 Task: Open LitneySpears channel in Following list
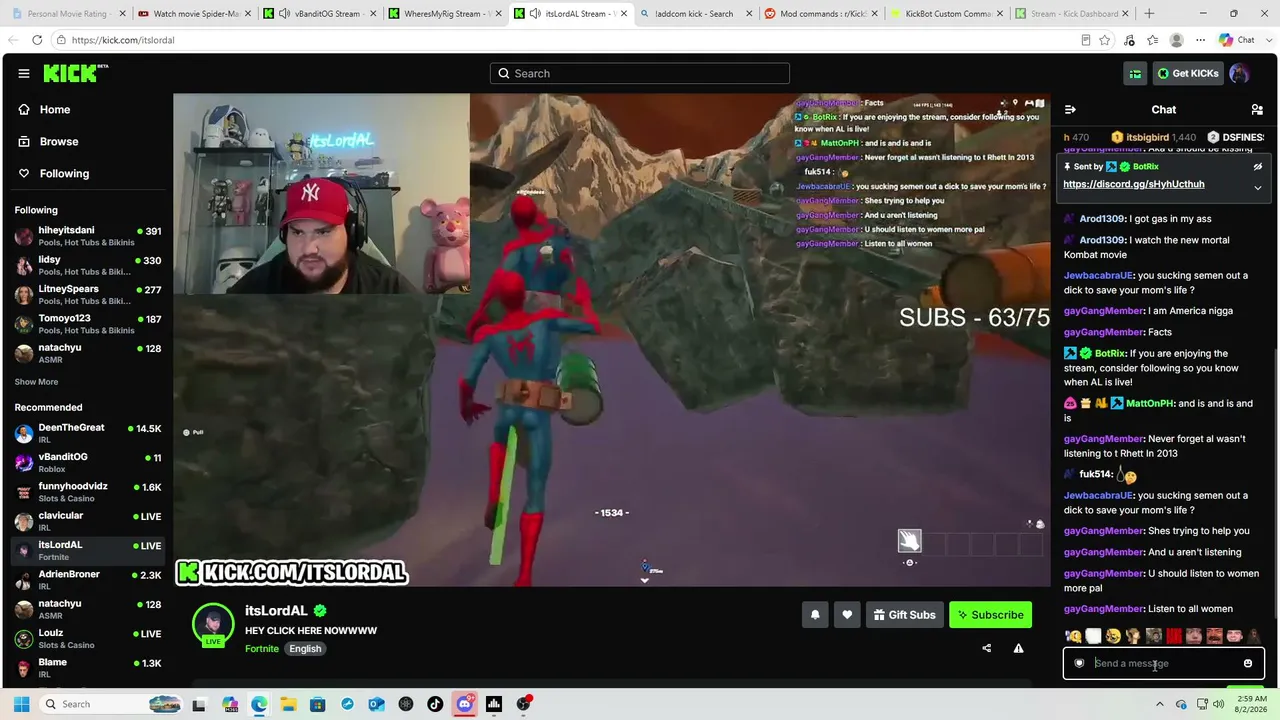[x=86, y=294]
